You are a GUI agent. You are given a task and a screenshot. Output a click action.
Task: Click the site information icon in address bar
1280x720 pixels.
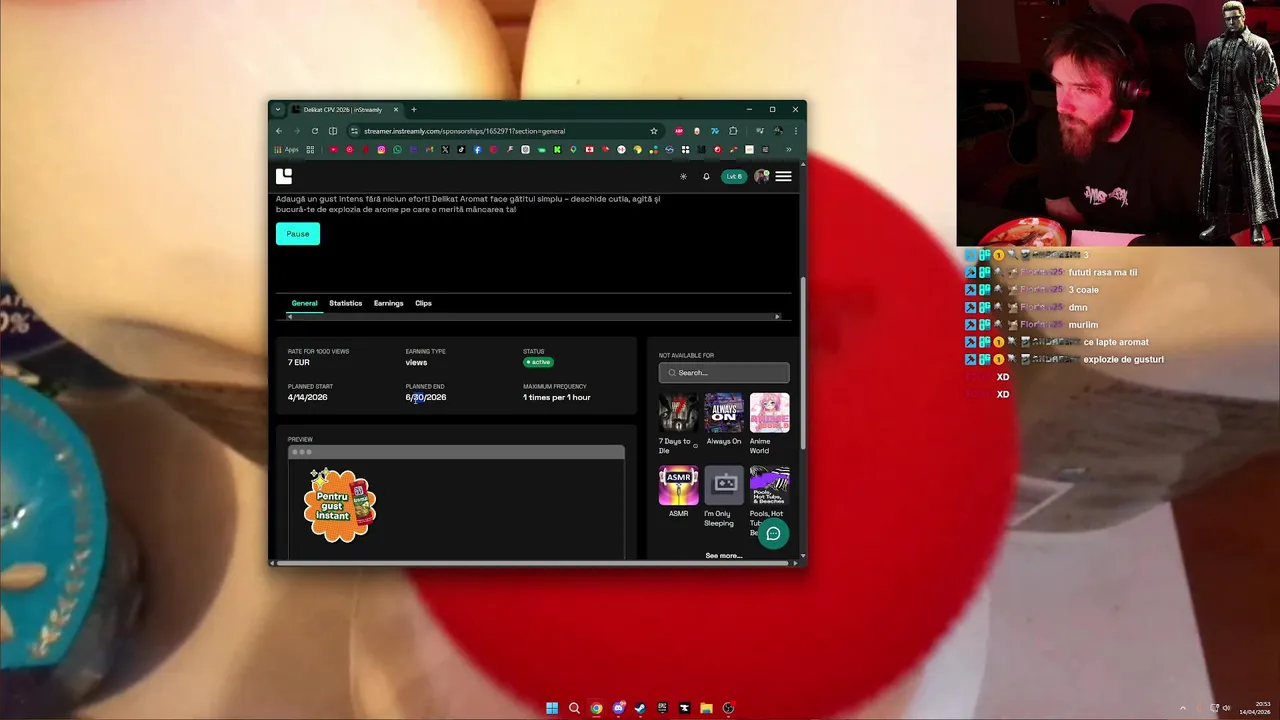pyautogui.click(x=354, y=131)
